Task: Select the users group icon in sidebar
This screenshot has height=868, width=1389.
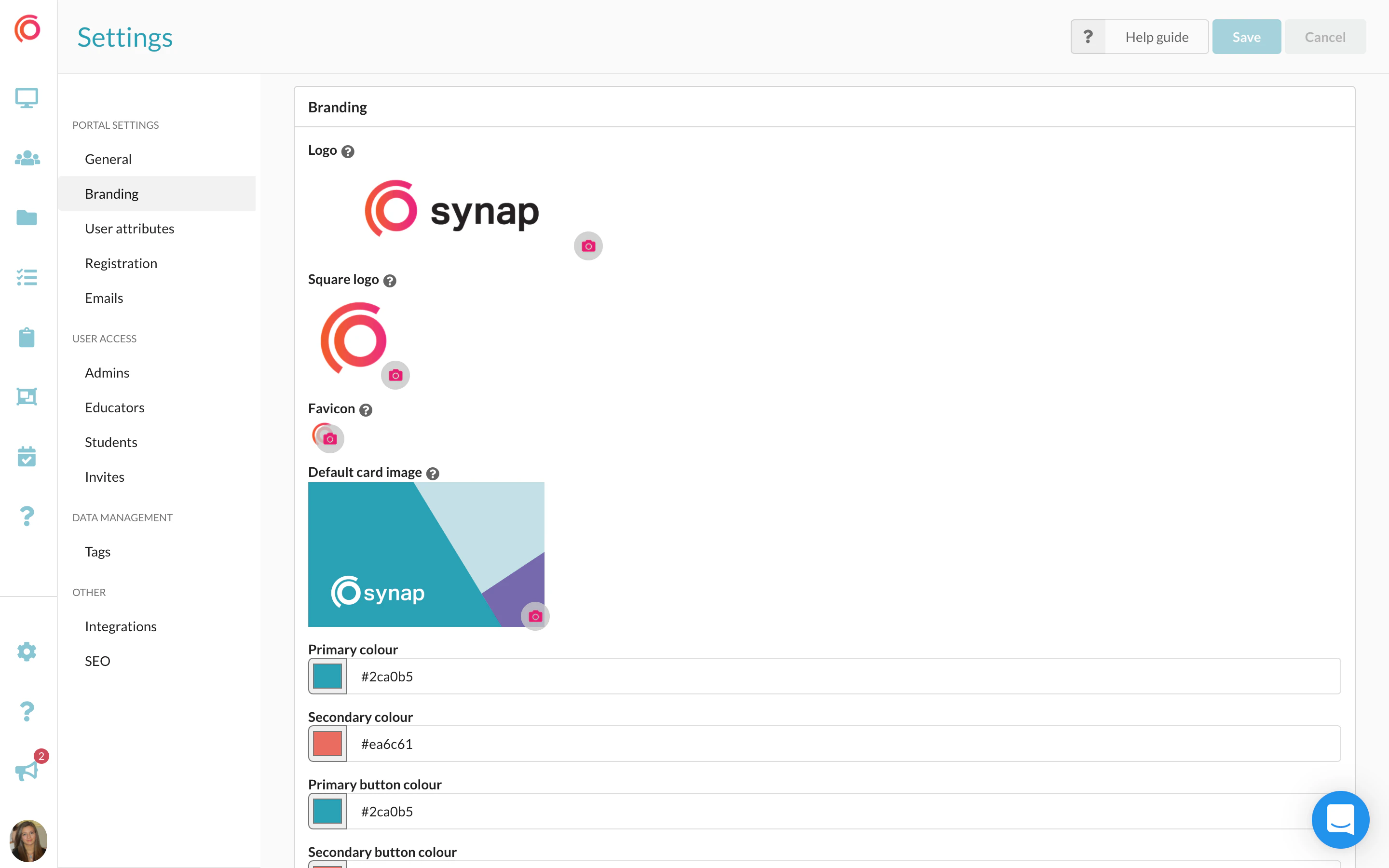Action: [x=27, y=159]
